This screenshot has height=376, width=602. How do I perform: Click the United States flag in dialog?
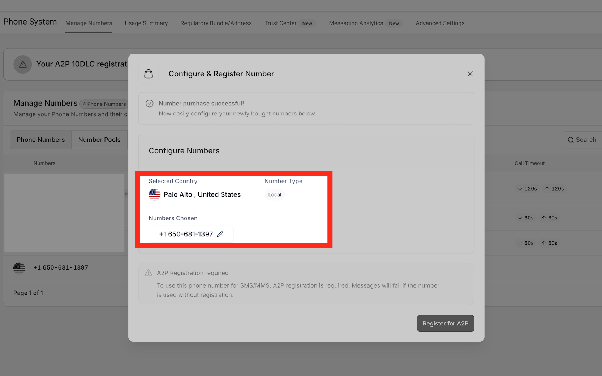tap(154, 194)
